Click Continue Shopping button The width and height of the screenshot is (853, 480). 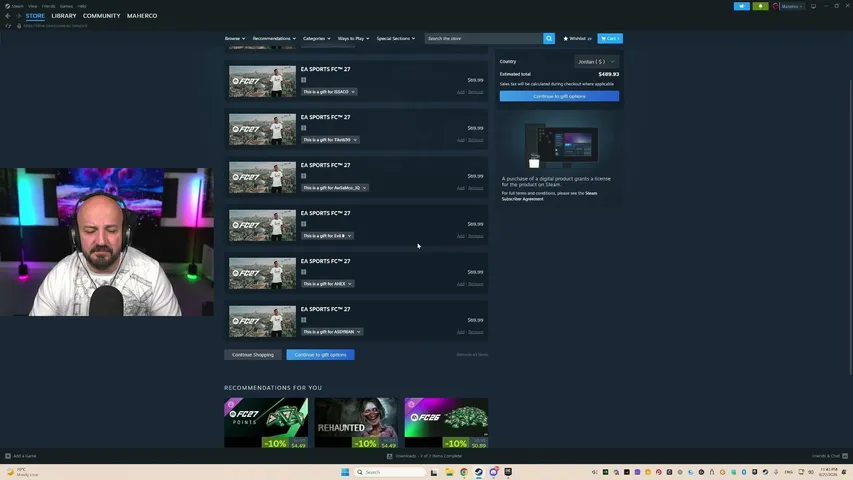click(253, 355)
